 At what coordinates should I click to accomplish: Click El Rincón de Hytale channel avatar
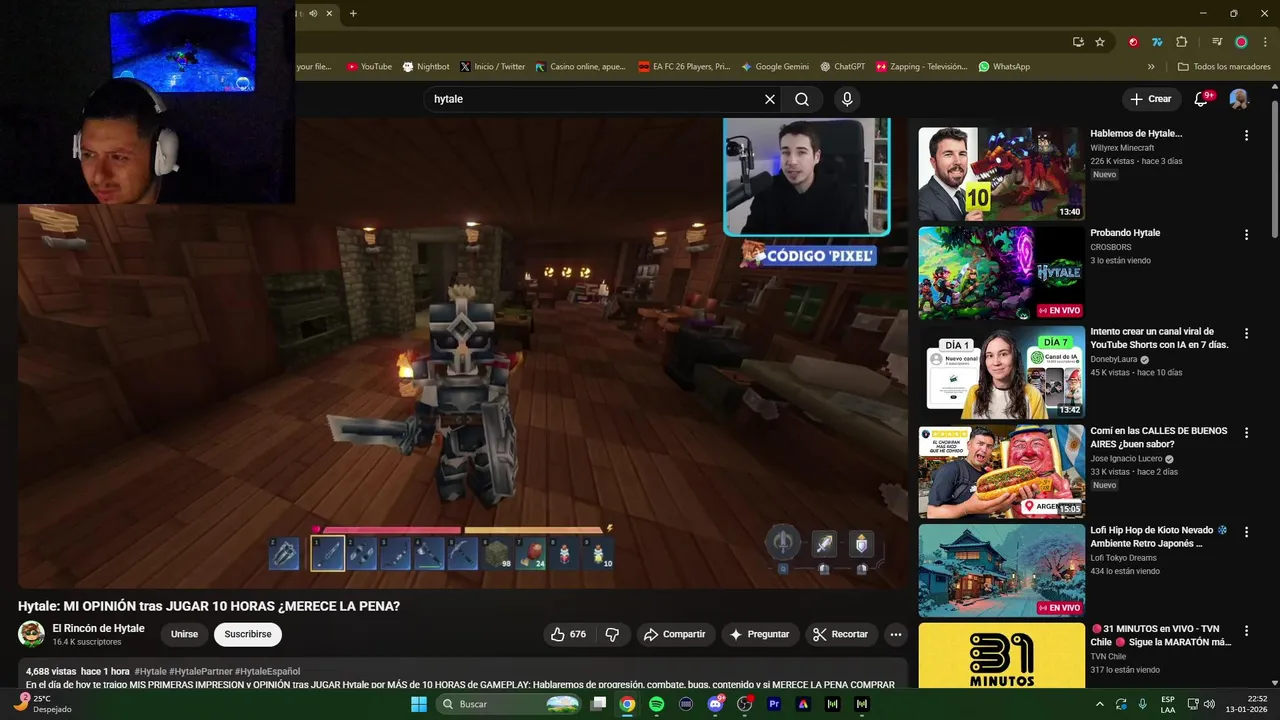(x=31, y=634)
